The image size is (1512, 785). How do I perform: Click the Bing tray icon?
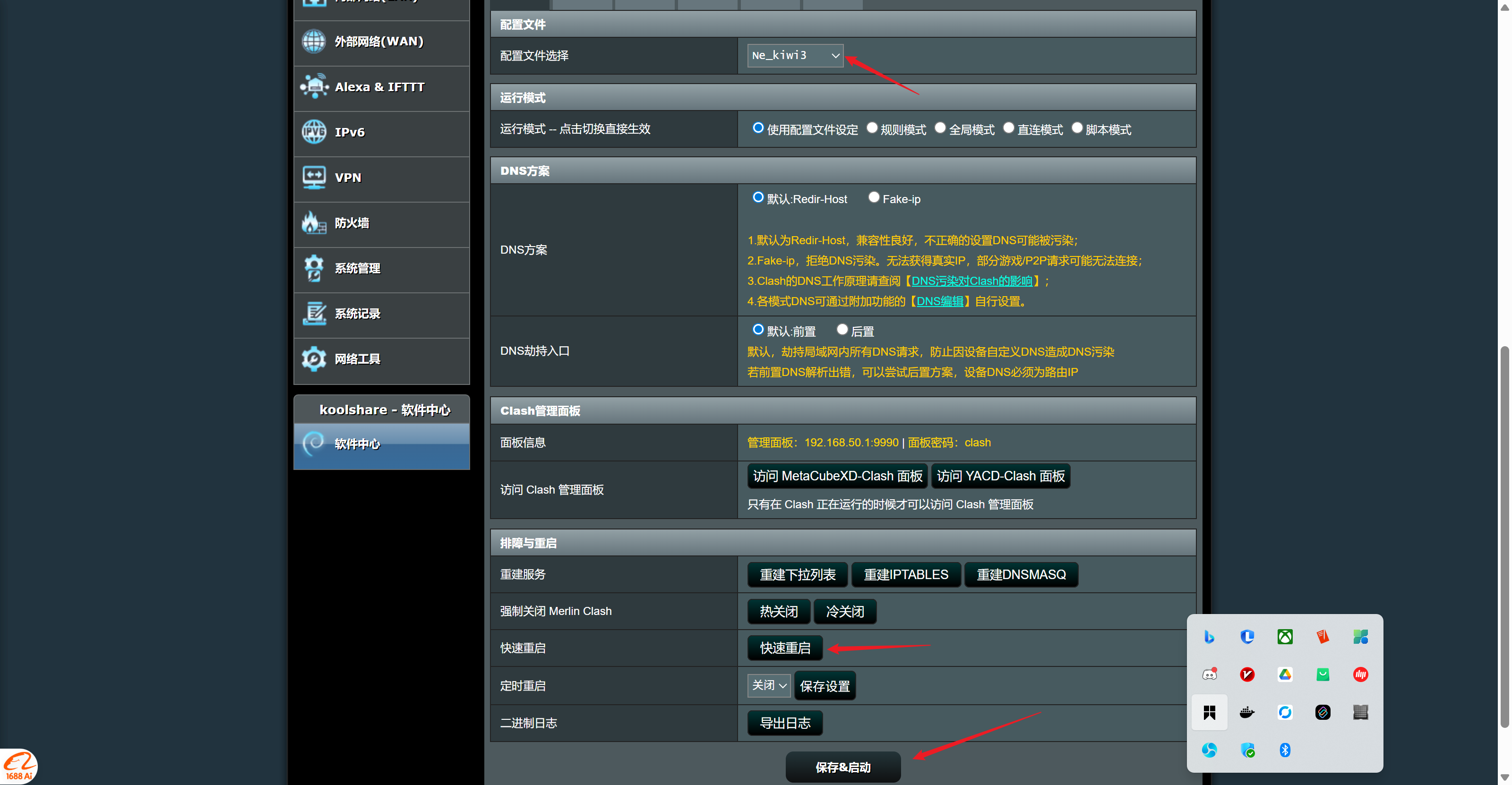click(1209, 637)
